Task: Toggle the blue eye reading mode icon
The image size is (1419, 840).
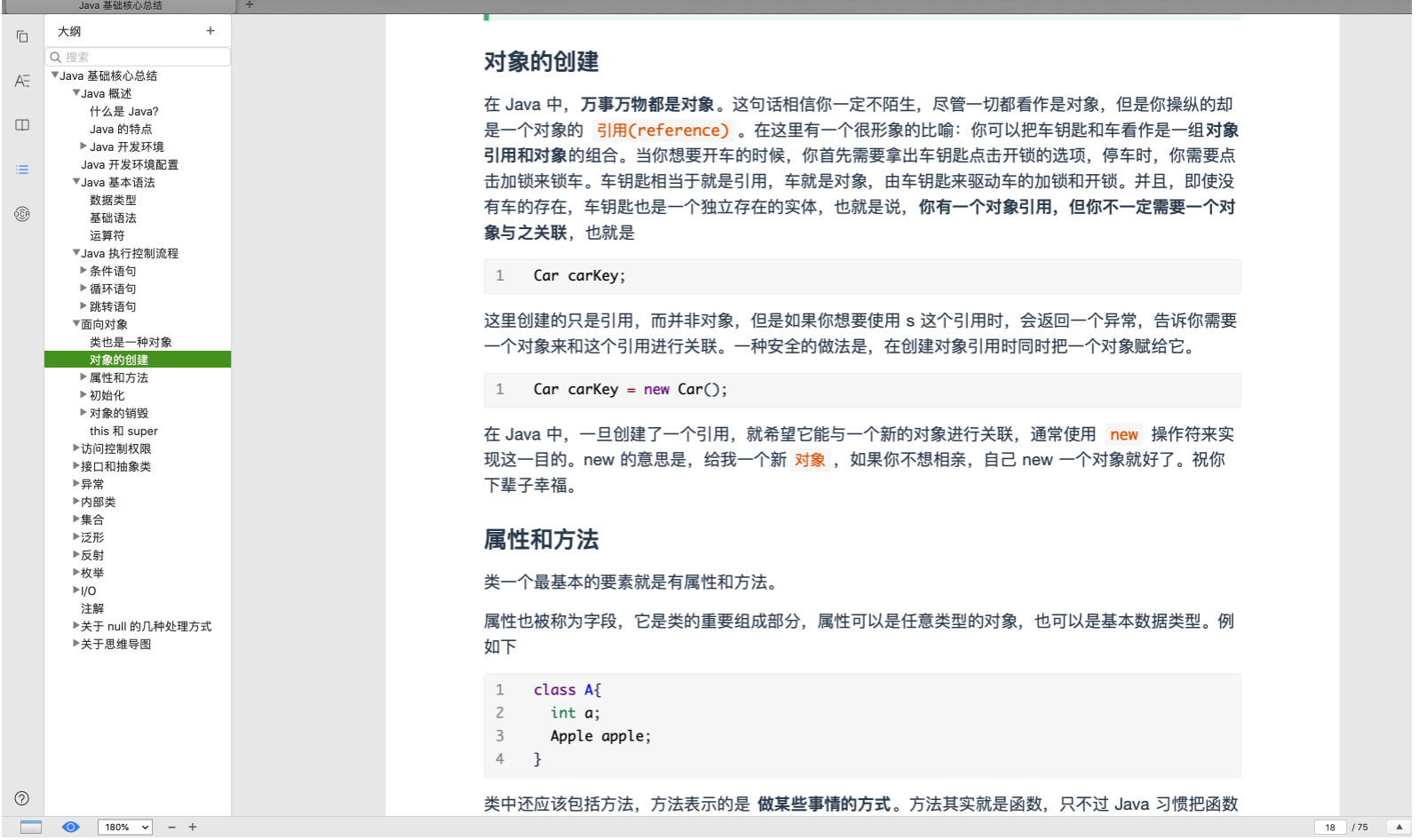Action: tap(71, 827)
